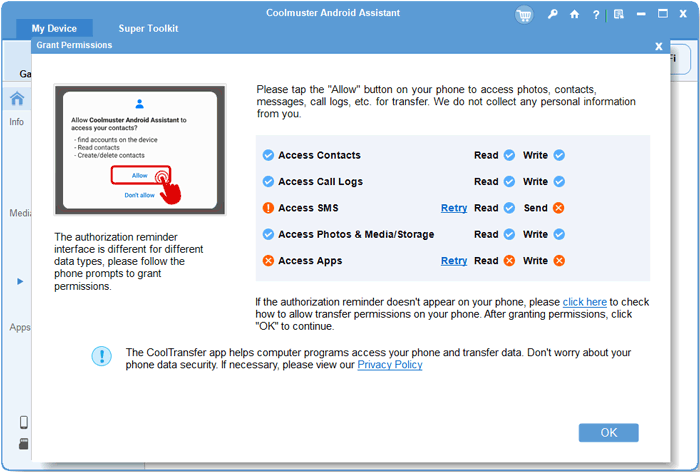Screen dimensions: 700x472
Task: Click the 'Access Photos & Media/Storage' label
Action: click(x=356, y=234)
